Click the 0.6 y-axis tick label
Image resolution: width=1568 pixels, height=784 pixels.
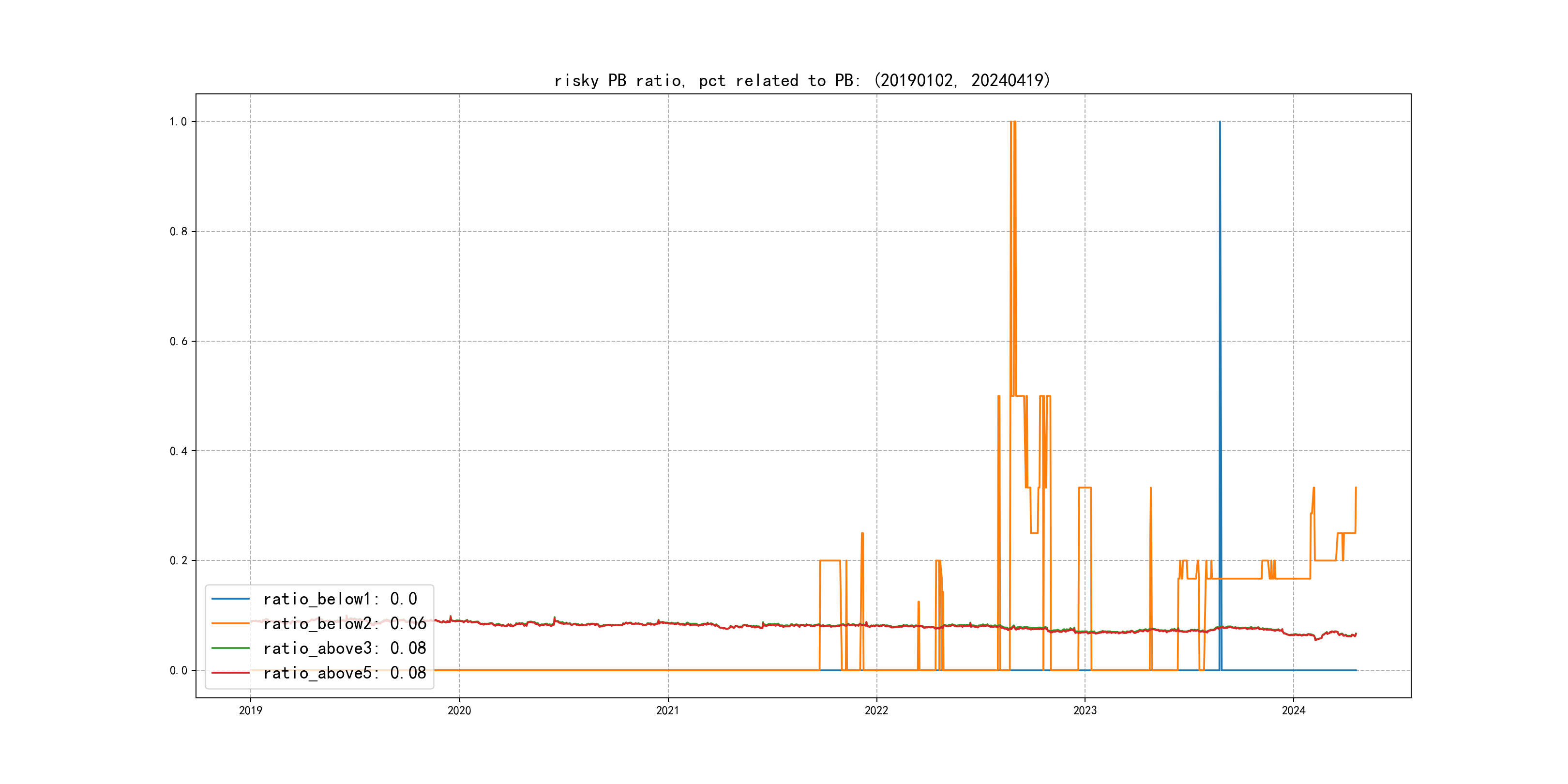click(x=178, y=342)
